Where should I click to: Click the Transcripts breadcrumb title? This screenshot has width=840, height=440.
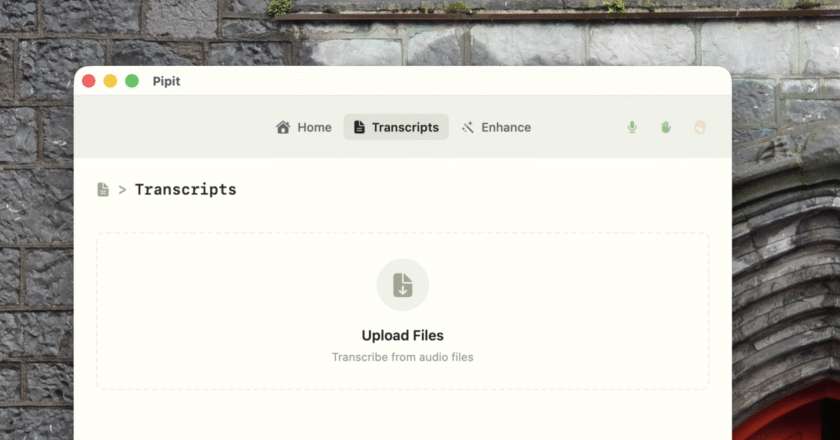[x=185, y=189]
